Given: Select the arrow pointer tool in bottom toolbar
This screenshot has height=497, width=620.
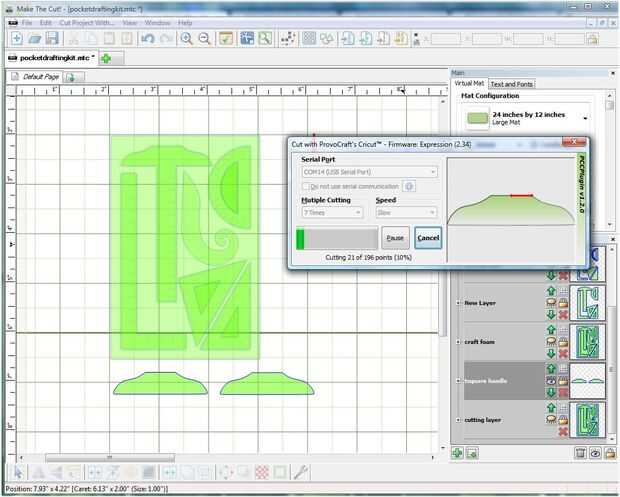Looking at the screenshot, I should [18, 472].
